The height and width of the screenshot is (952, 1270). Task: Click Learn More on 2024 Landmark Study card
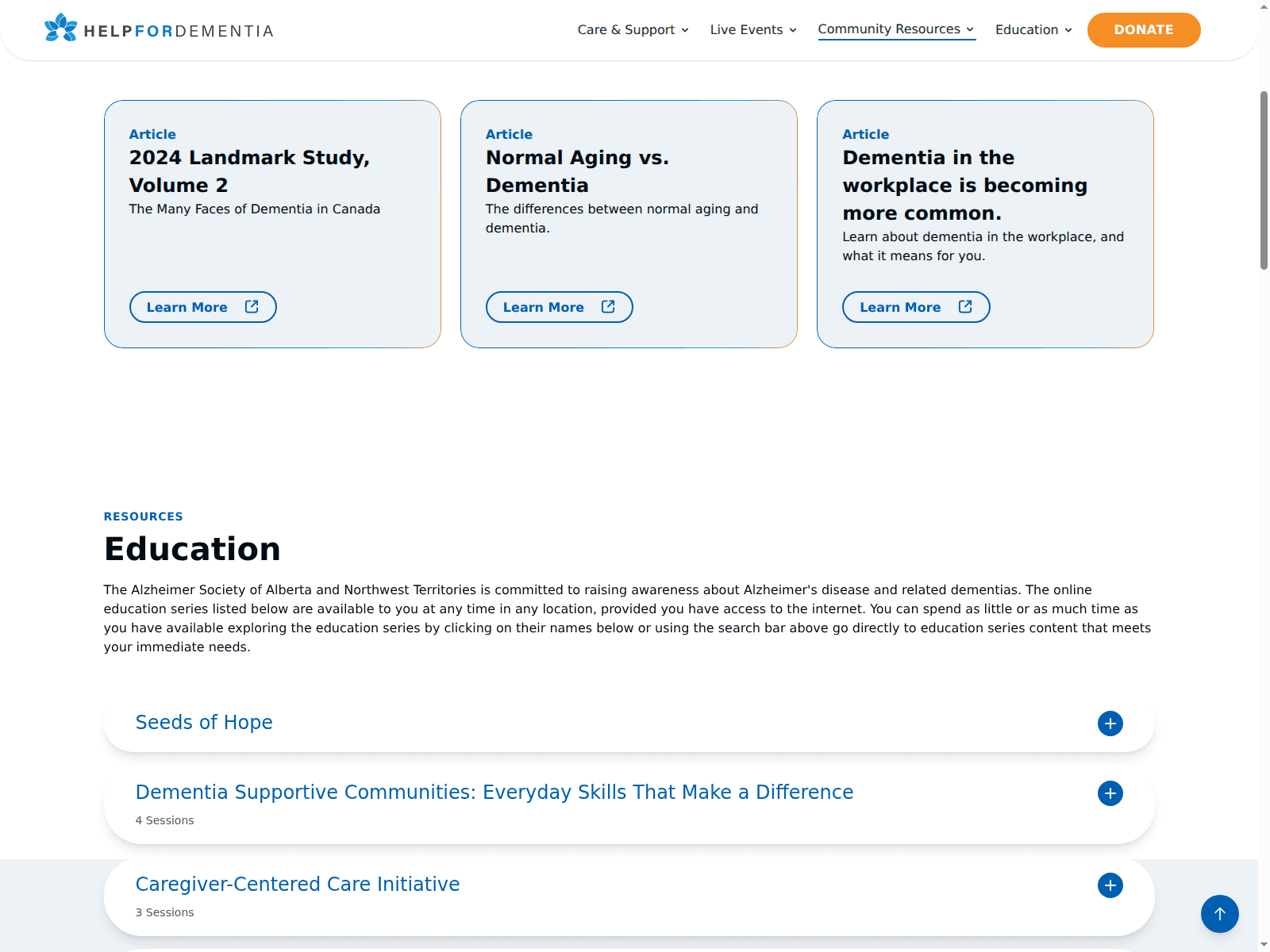[203, 307]
